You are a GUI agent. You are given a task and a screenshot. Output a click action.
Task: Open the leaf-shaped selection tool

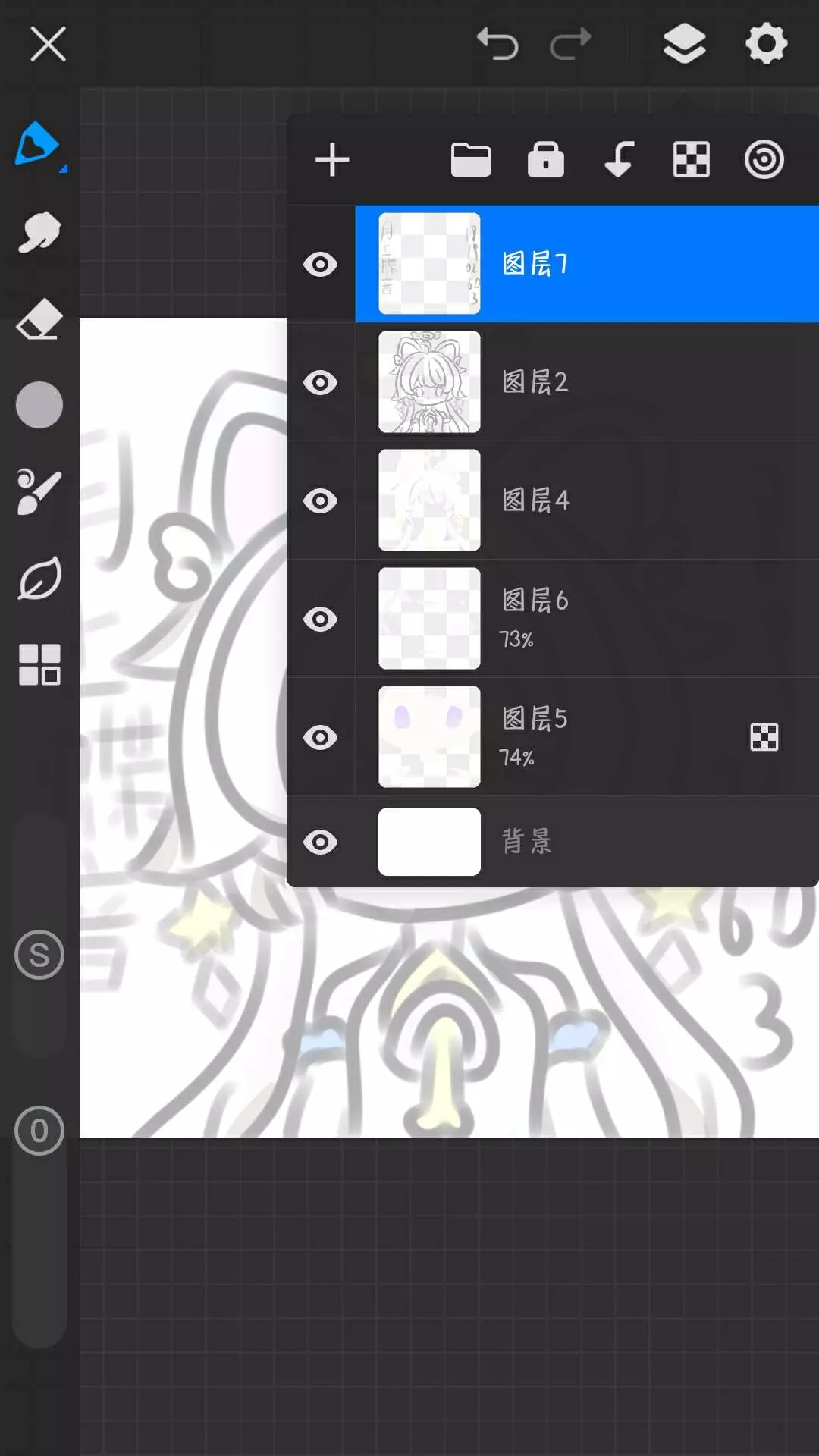(x=39, y=579)
